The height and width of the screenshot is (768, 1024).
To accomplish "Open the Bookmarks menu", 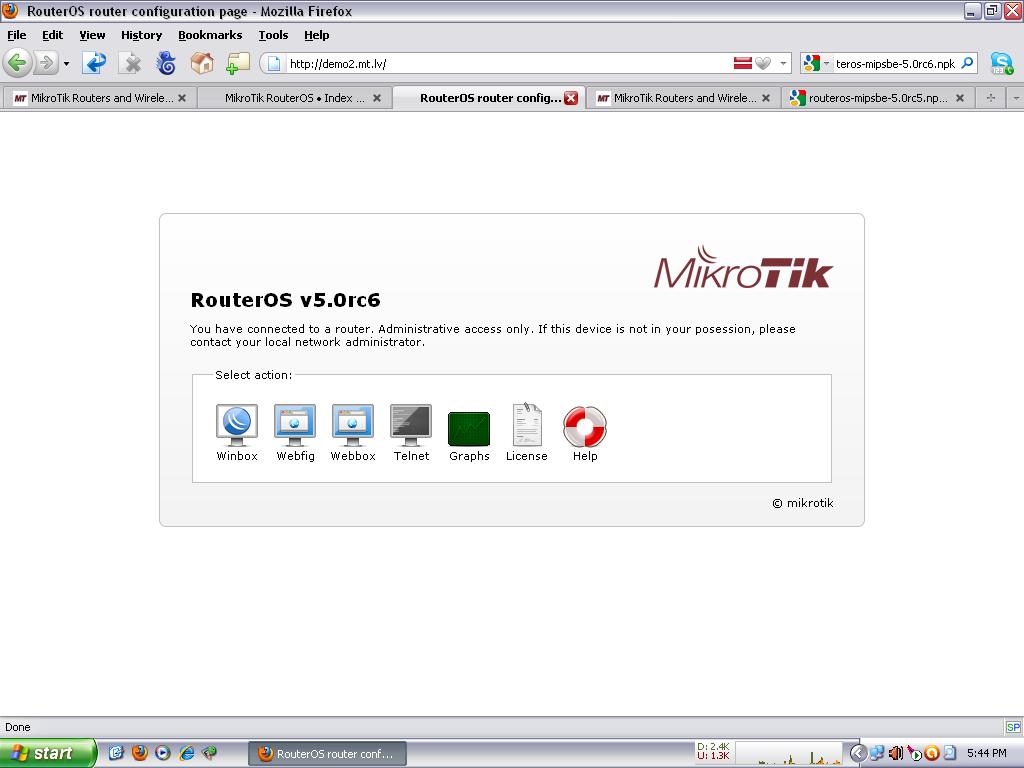I will coord(210,35).
